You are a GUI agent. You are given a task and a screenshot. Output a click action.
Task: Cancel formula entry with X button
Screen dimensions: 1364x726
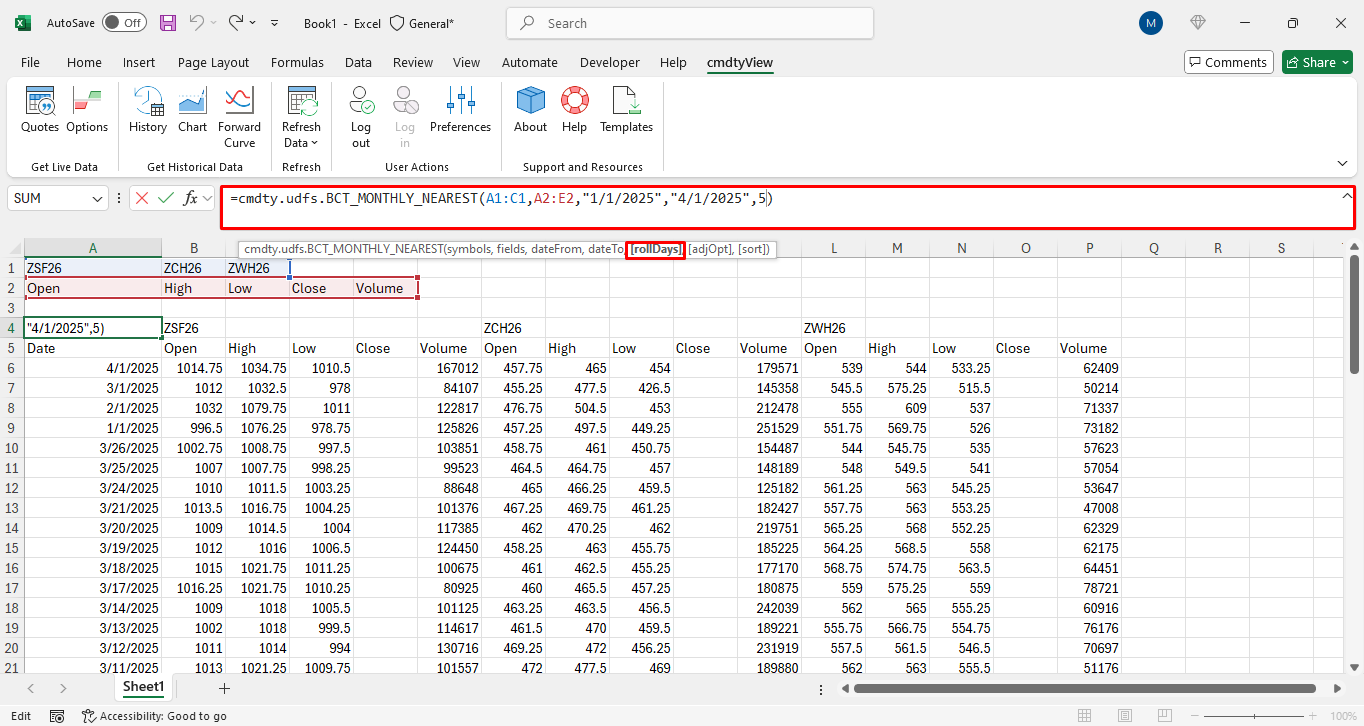[142, 198]
